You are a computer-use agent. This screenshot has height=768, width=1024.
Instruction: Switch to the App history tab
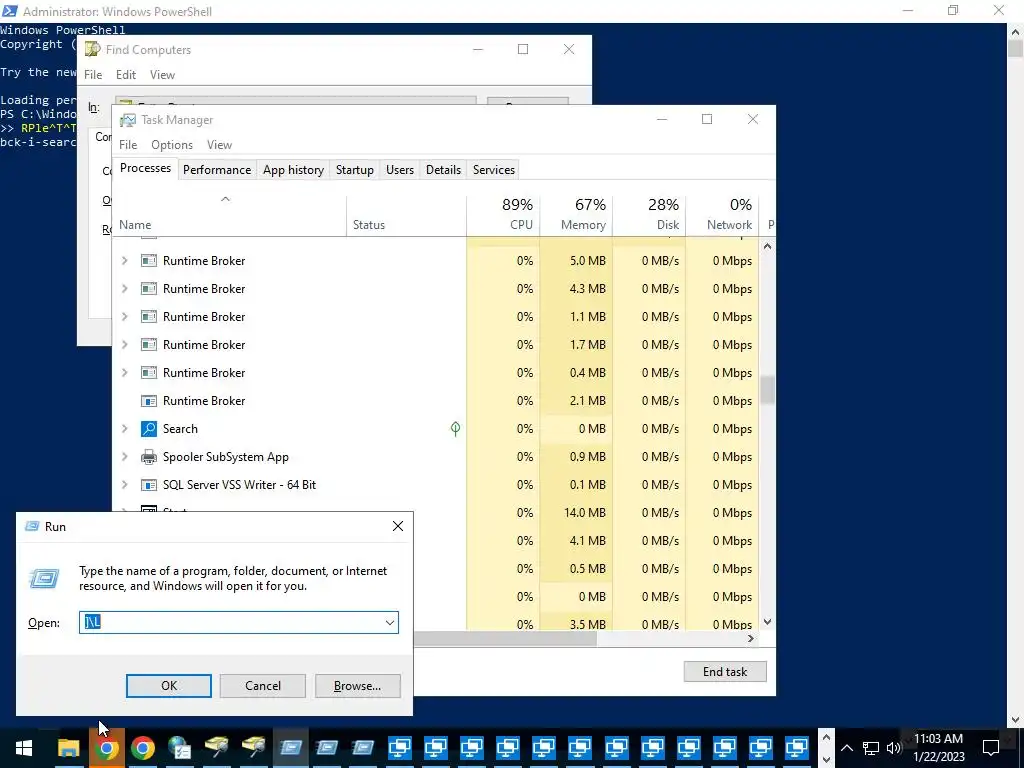point(293,170)
